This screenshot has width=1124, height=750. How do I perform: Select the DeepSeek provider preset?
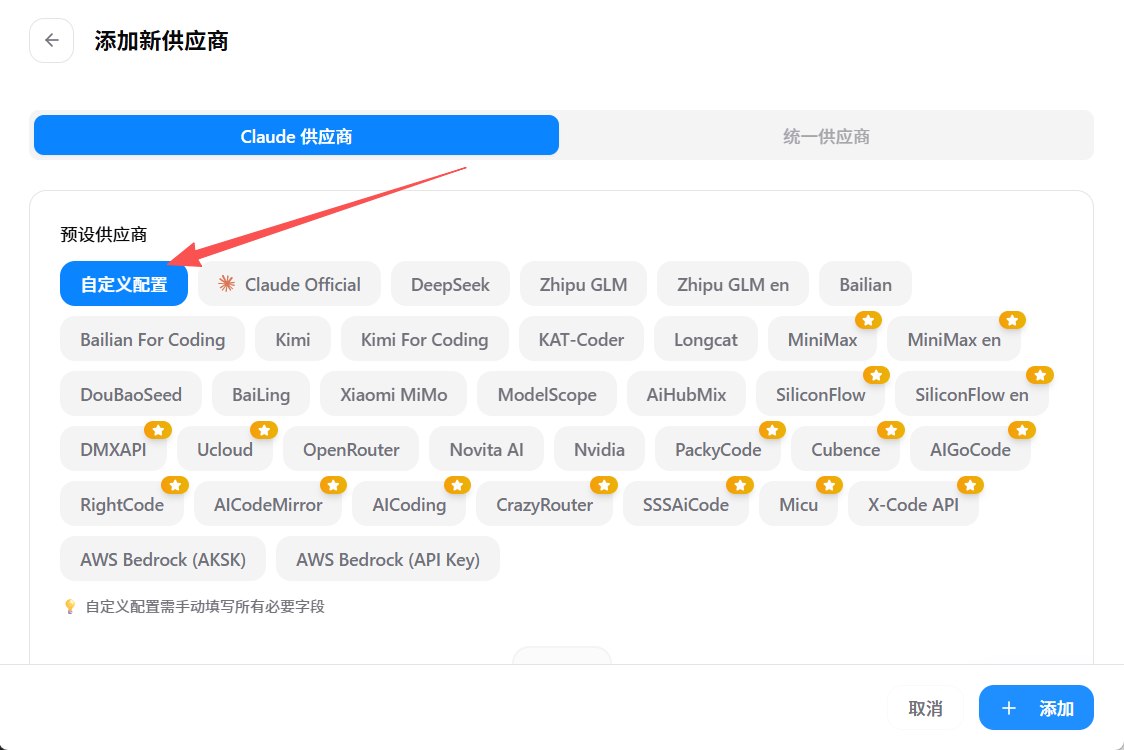click(x=450, y=284)
